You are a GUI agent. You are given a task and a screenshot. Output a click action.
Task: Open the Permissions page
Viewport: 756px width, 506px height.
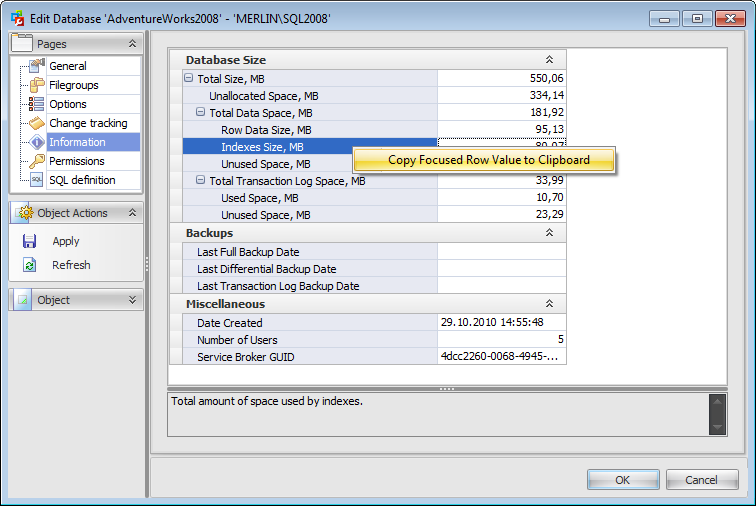(x=77, y=161)
